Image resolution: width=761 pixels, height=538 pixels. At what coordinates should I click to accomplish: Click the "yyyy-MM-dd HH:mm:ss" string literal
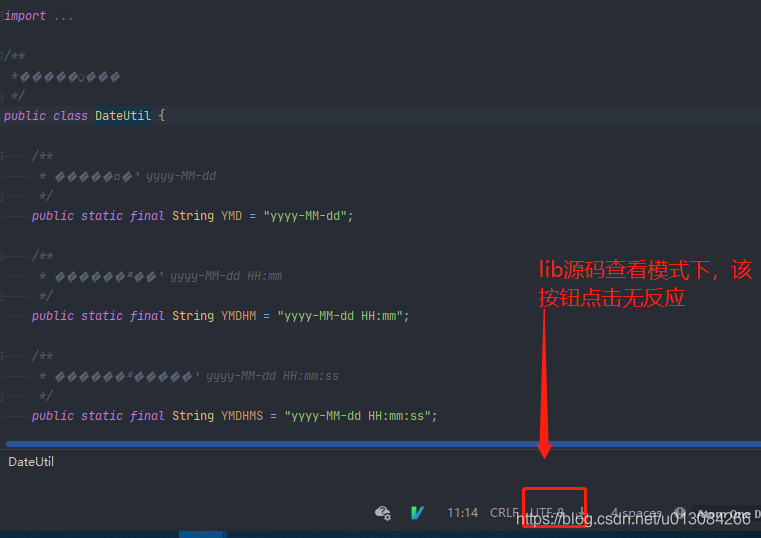[358, 416]
